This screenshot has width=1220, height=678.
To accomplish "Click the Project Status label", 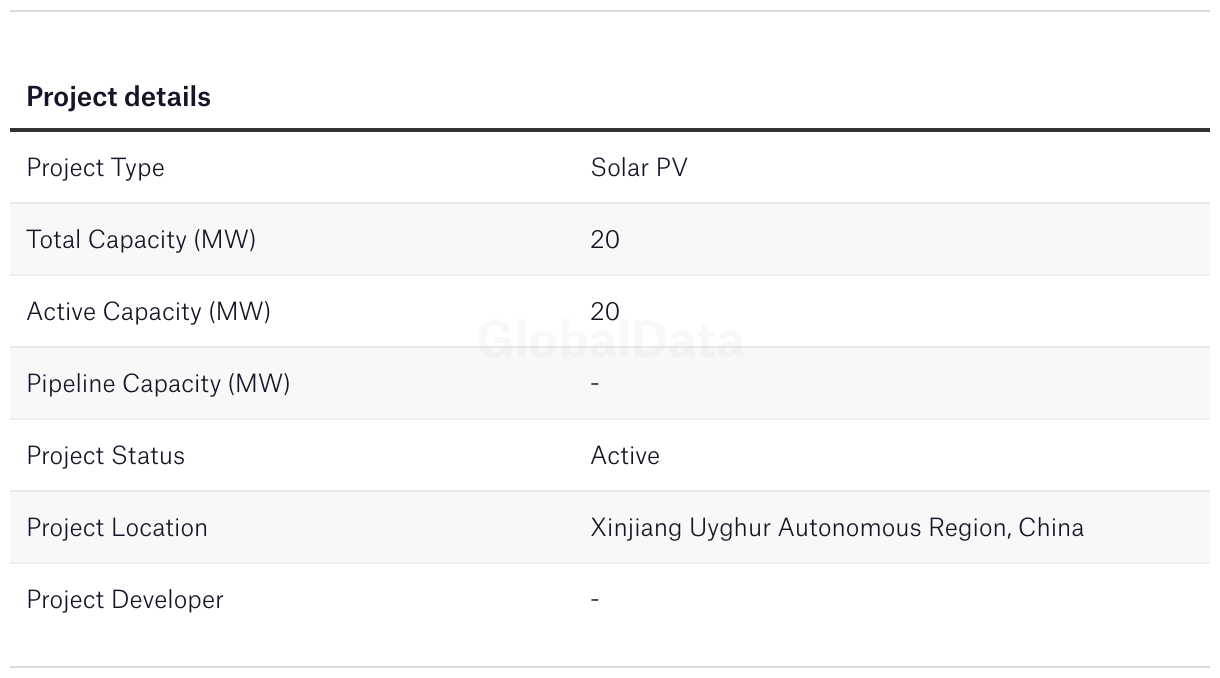I will 105,456.
